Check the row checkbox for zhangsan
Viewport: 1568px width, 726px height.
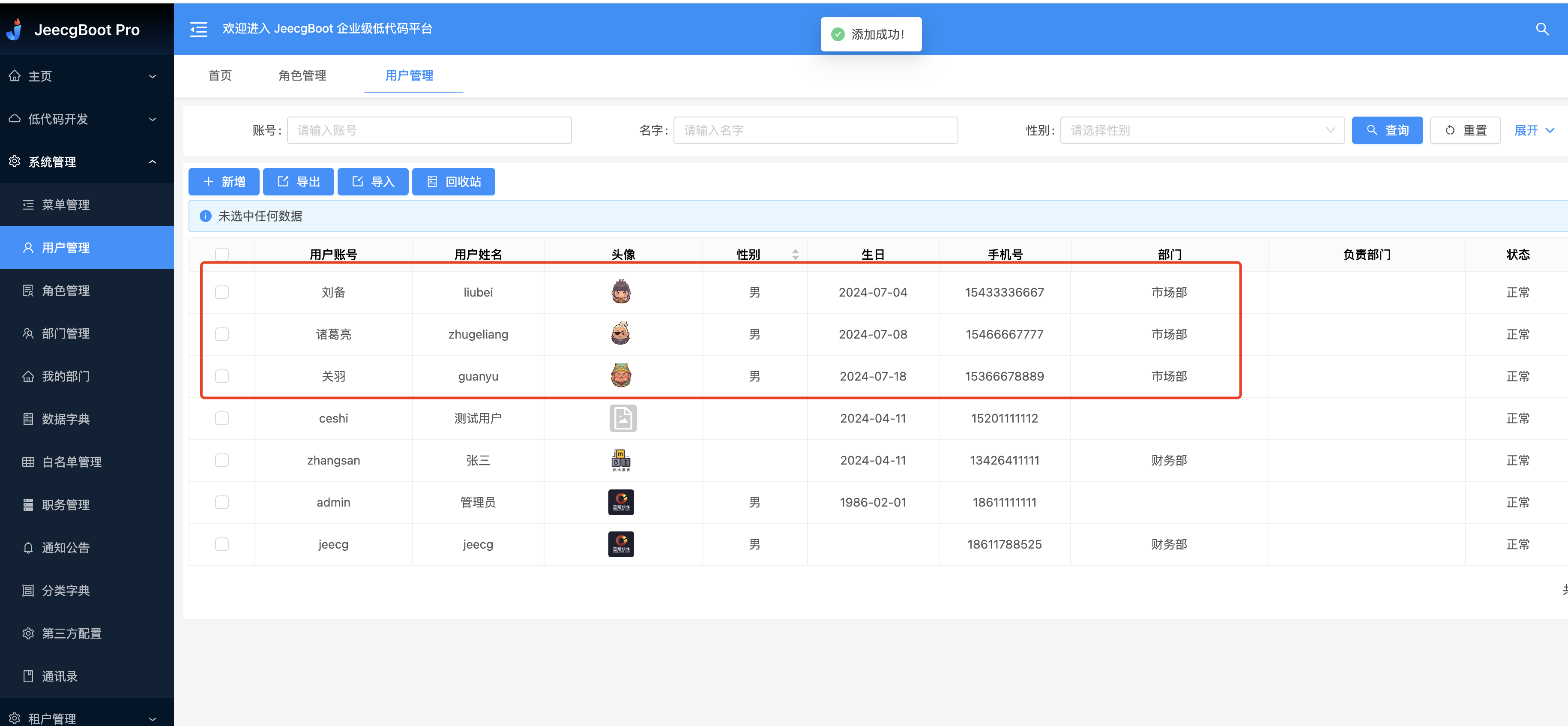click(x=221, y=460)
